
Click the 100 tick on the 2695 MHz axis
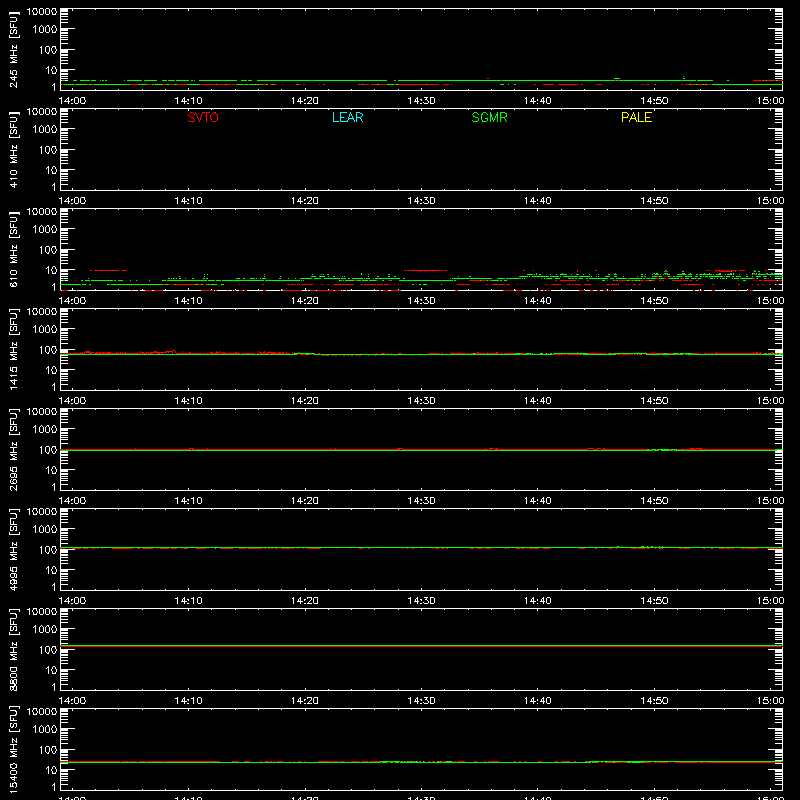[48, 450]
